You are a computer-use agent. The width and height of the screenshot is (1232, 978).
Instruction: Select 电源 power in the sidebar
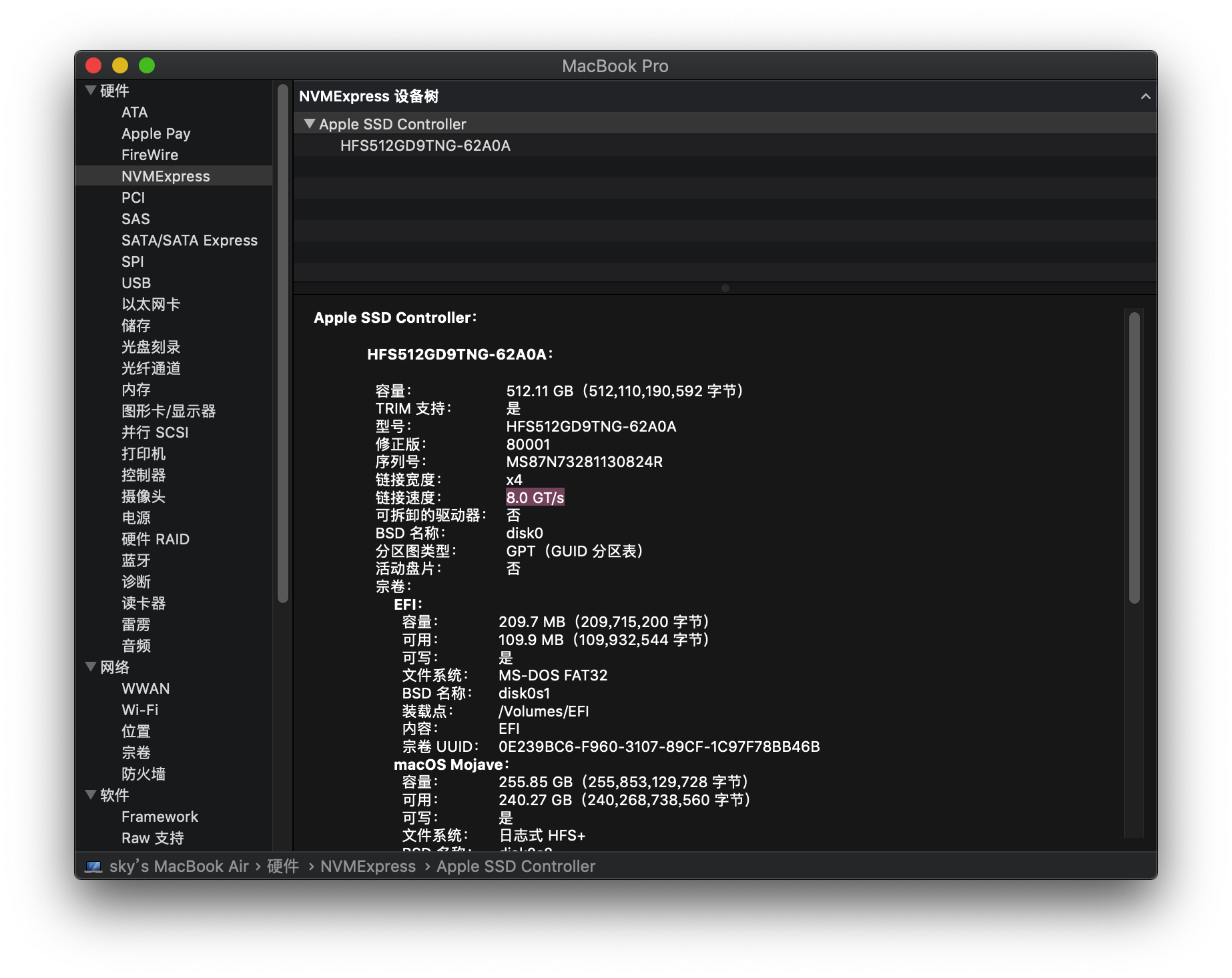tap(136, 518)
